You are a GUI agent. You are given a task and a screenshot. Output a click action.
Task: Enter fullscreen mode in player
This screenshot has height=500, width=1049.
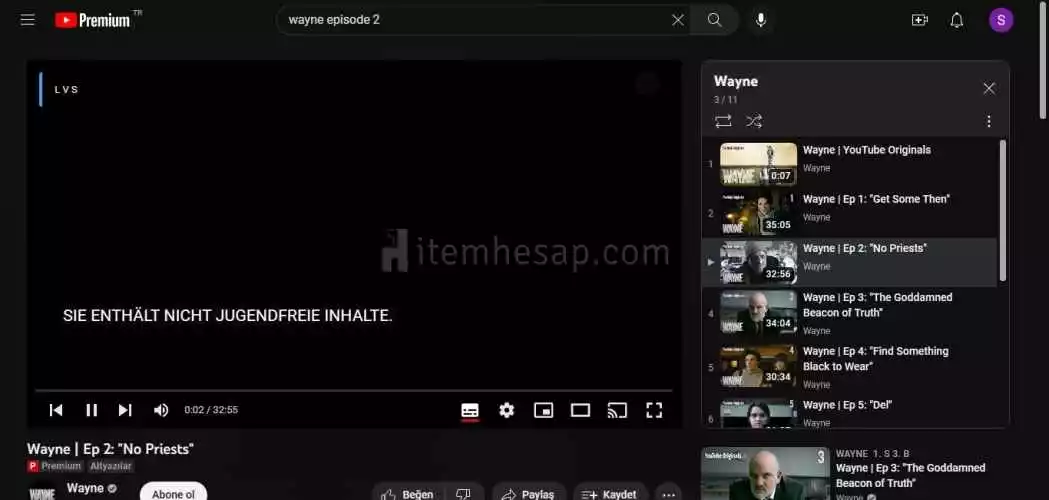pyautogui.click(x=654, y=410)
